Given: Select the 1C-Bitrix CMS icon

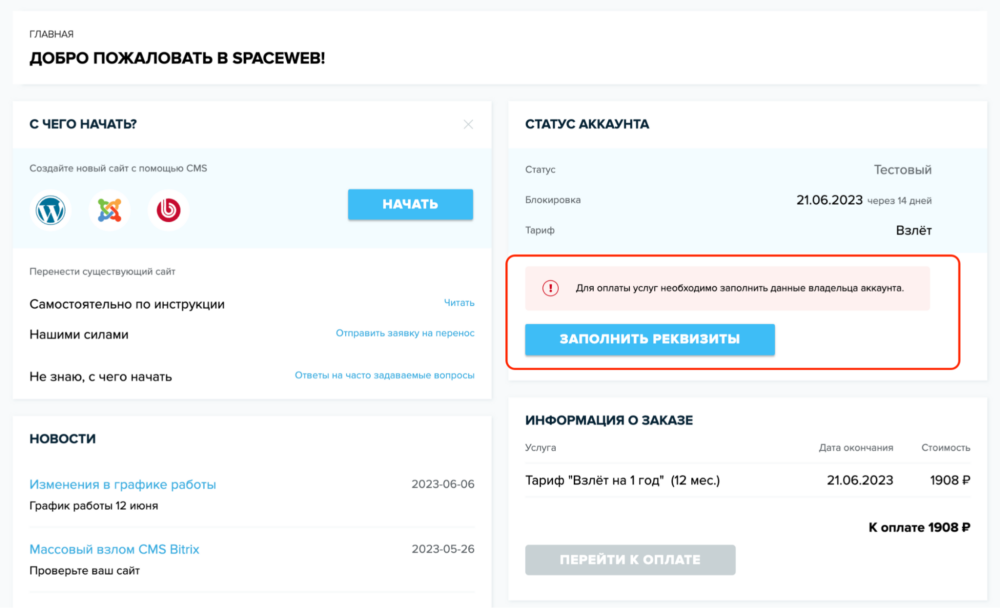Looking at the screenshot, I should click(167, 210).
